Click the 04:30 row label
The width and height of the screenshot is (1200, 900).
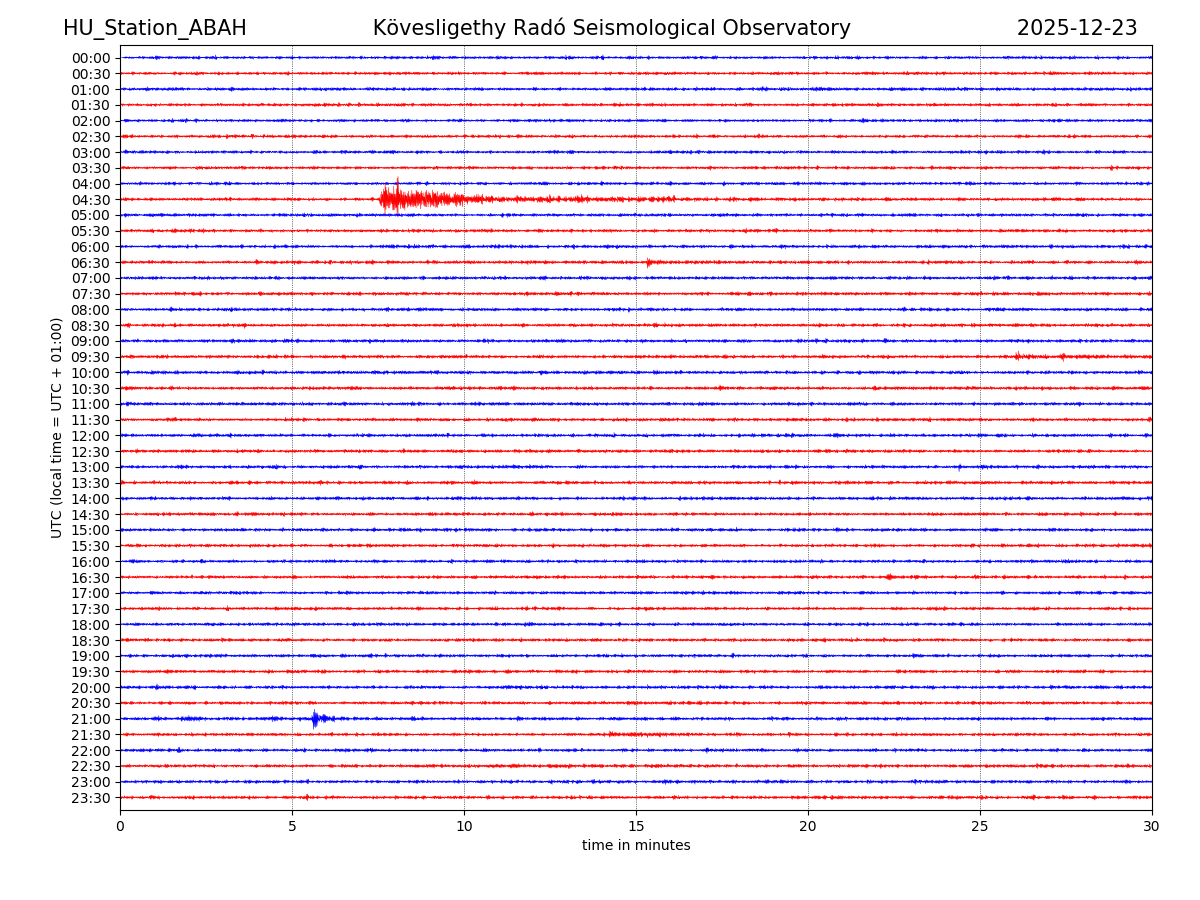click(x=91, y=200)
